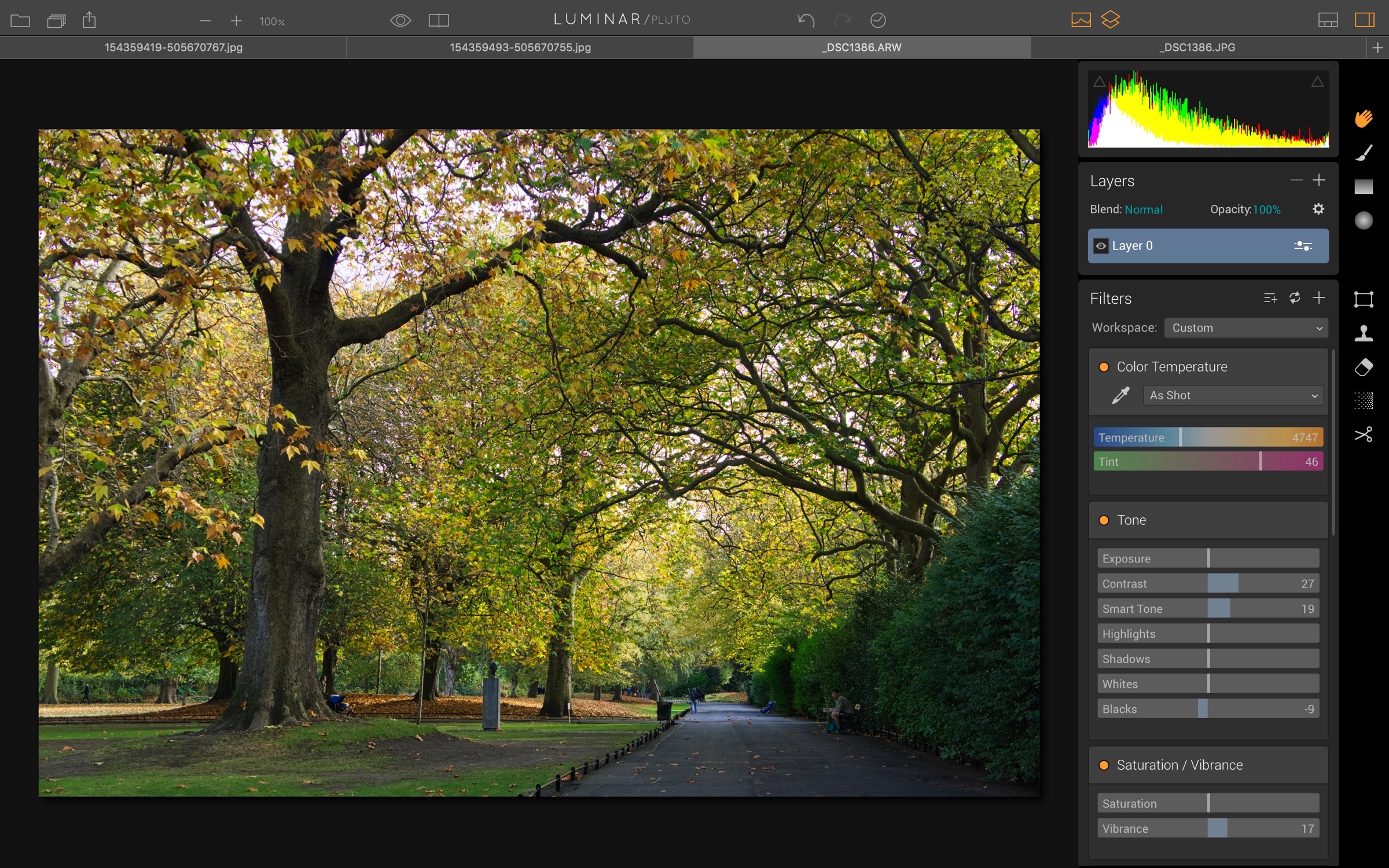Click the share/export icon
1389x868 pixels.
pyautogui.click(x=89, y=20)
